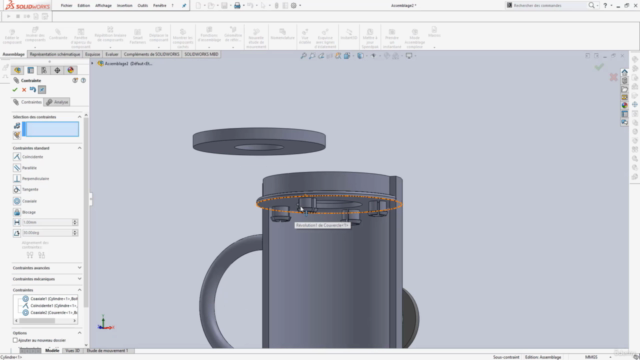
Task: Open the Etude de mouvement 1 tab
Action: point(107,351)
